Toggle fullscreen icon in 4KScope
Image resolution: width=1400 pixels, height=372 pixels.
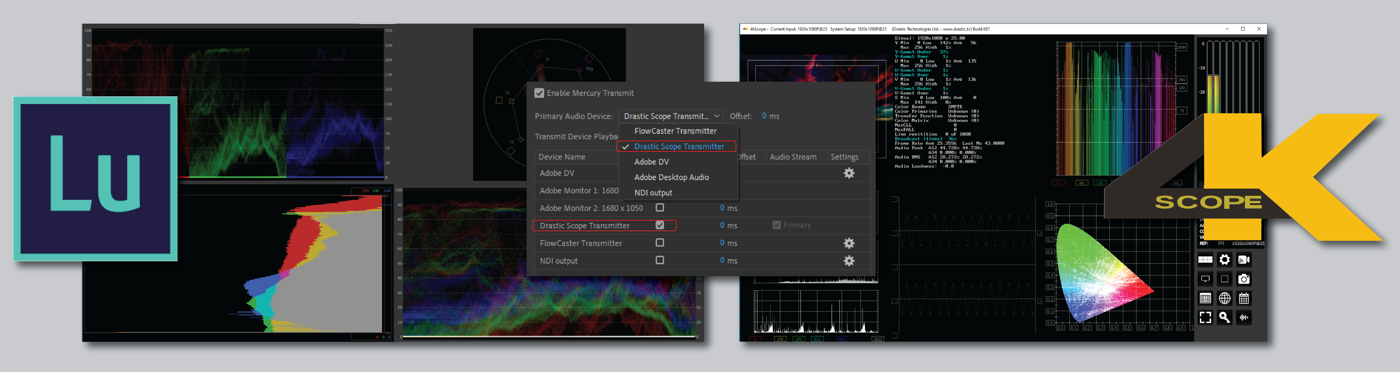tap(1206, 317)
